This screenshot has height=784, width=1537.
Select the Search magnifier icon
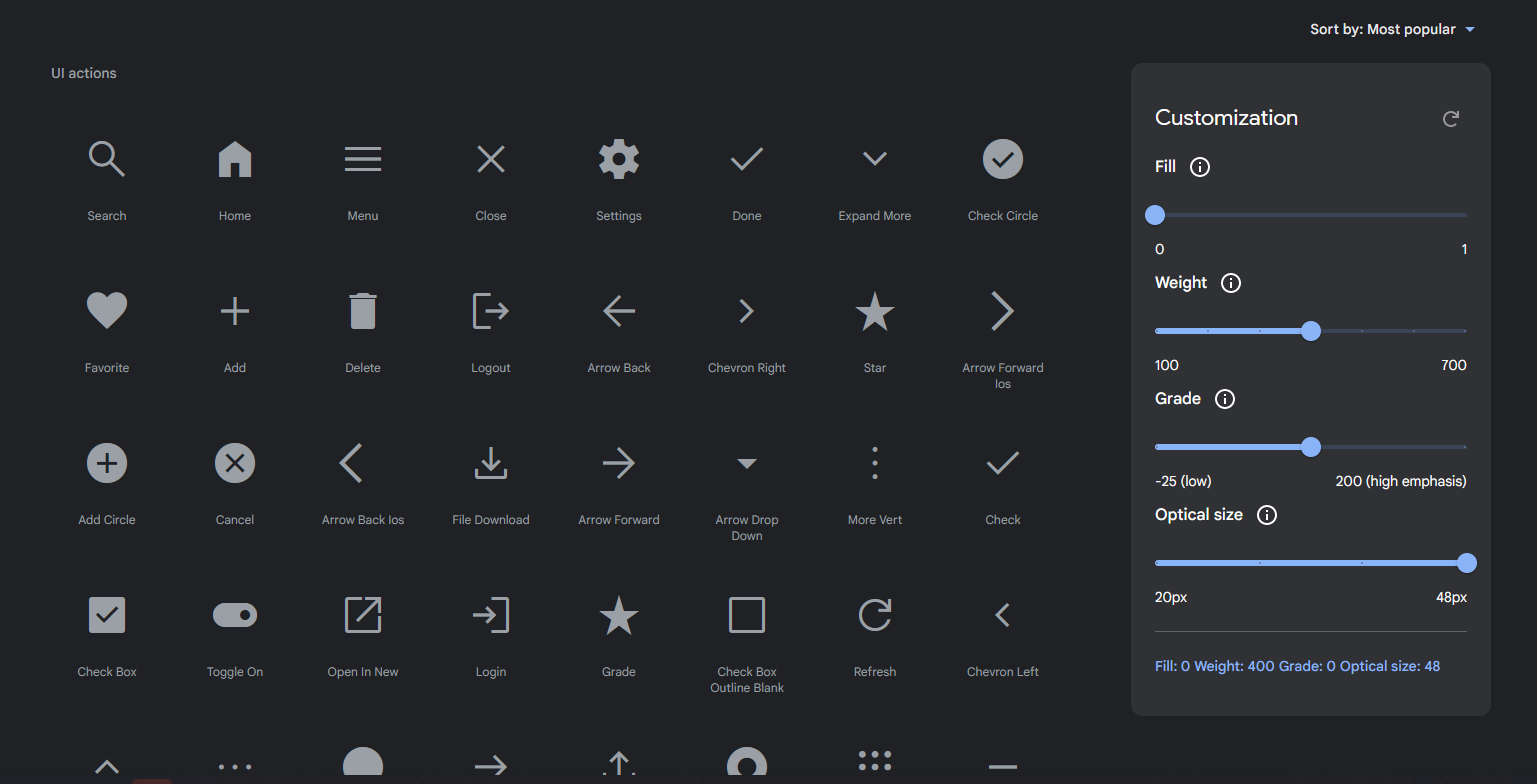(x=107, y=159)
